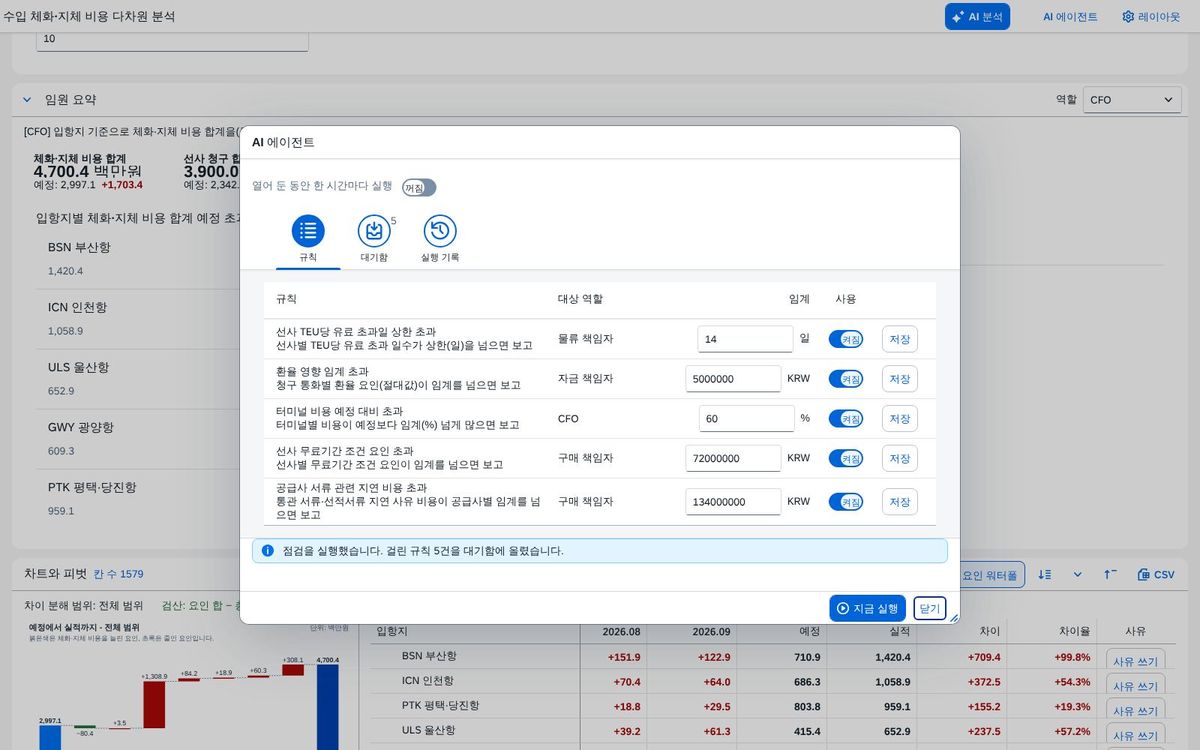Collapse the 임원 요약 section chevron
1200x750 pixels.
[27, 100]
